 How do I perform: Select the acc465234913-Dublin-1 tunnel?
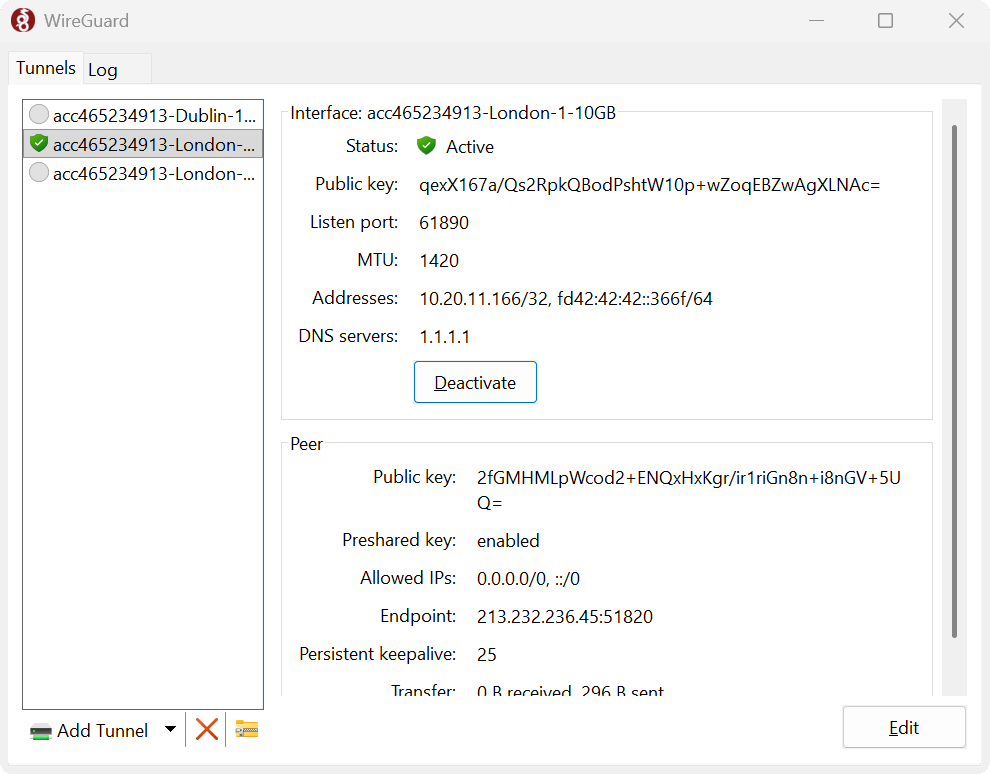[143, 115]
